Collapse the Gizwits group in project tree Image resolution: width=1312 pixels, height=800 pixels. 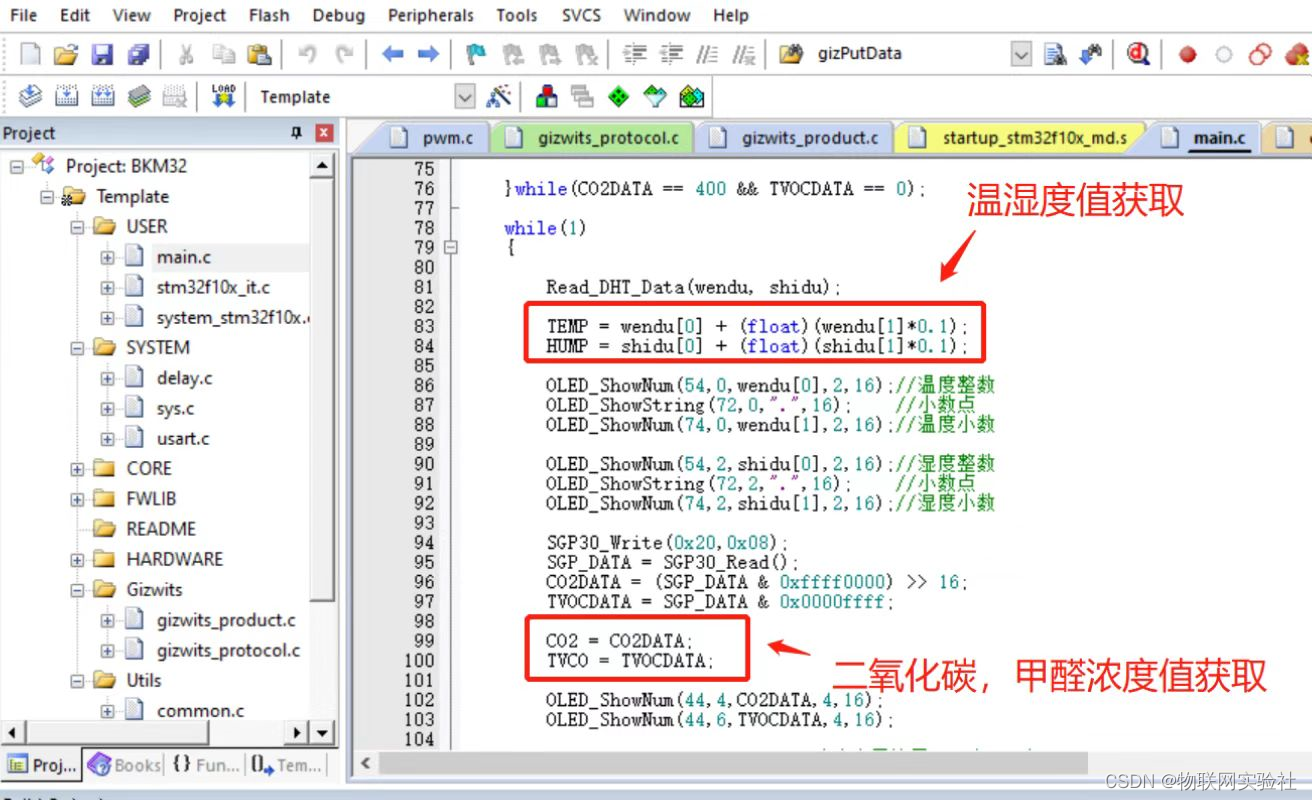click(x=77, y=590)
